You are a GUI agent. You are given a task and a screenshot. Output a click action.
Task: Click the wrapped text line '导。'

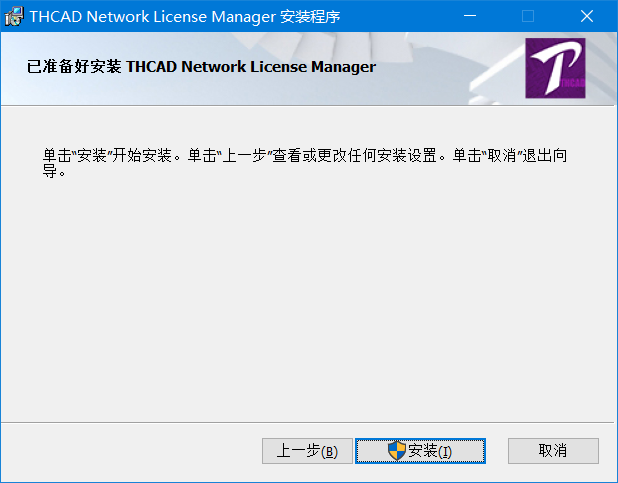54,172
